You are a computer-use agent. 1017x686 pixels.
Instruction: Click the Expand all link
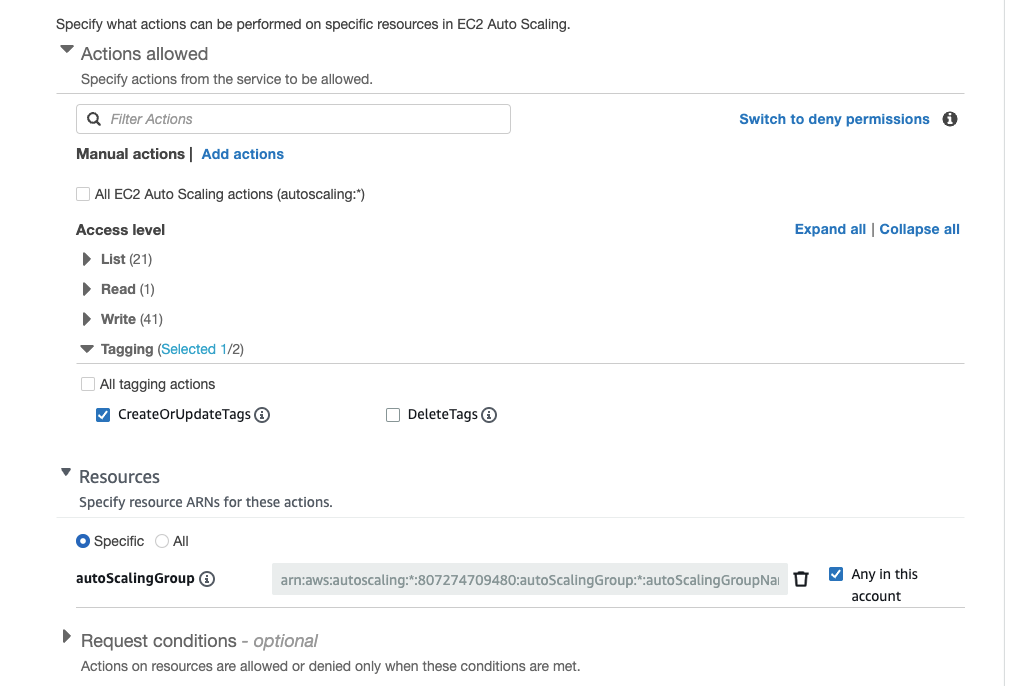coord(830,229)
